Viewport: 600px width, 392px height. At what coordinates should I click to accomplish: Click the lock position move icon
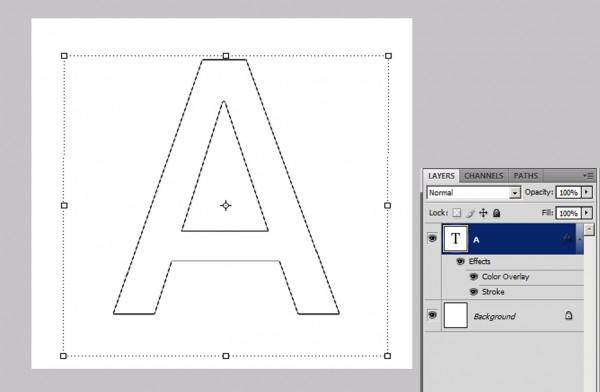[483, 213]
